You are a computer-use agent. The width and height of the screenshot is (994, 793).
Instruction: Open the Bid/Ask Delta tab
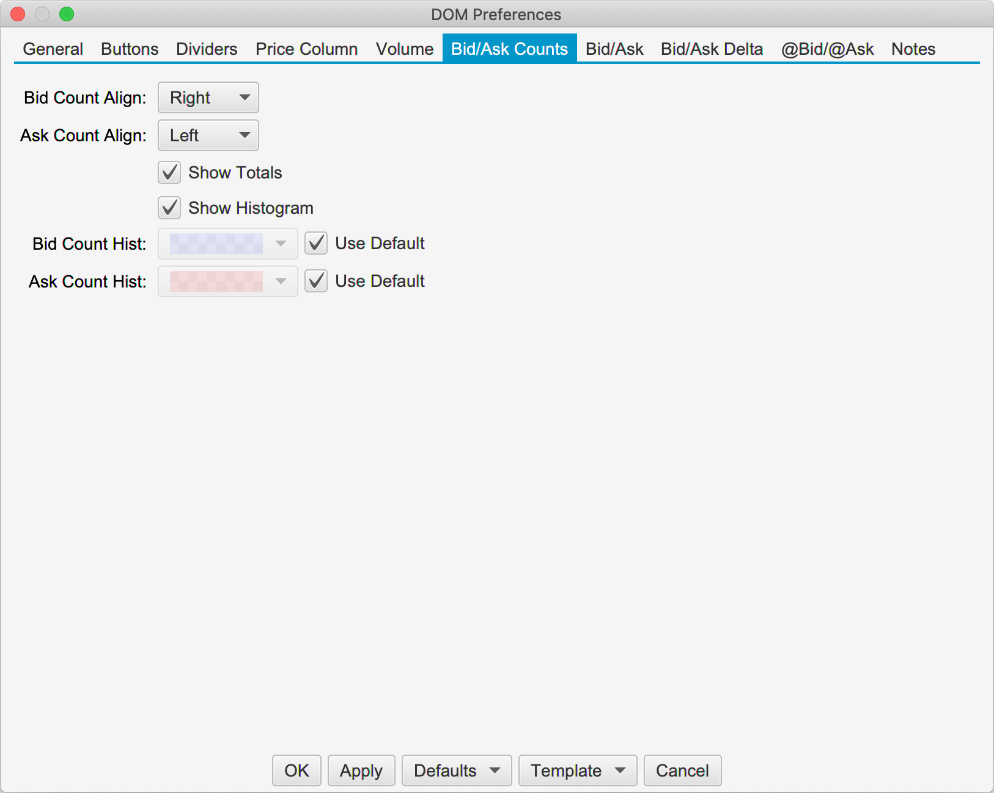click(x=712, y=49)
